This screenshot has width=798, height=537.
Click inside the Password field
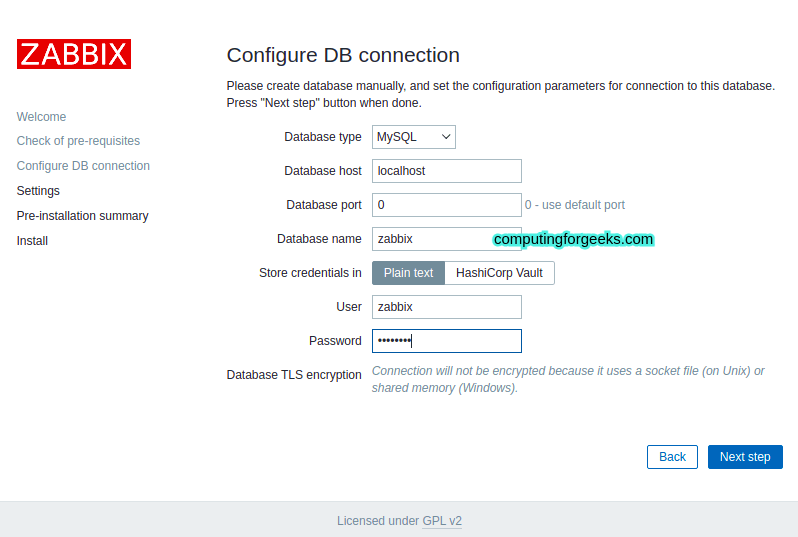pyautogui.click(x=447, y=341)
